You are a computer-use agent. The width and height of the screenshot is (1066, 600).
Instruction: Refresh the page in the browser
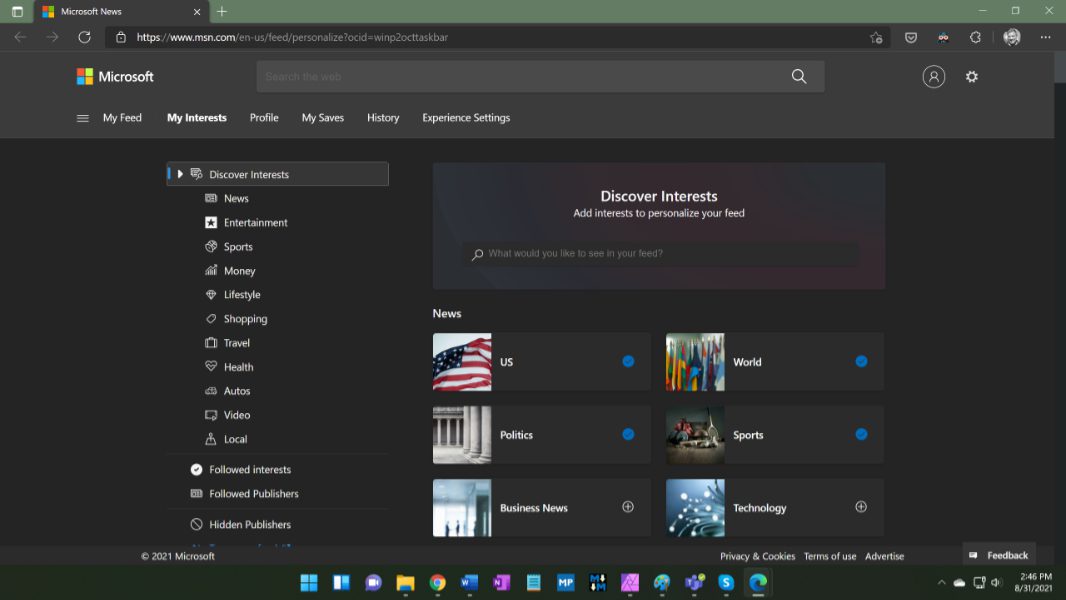(84, 37)
